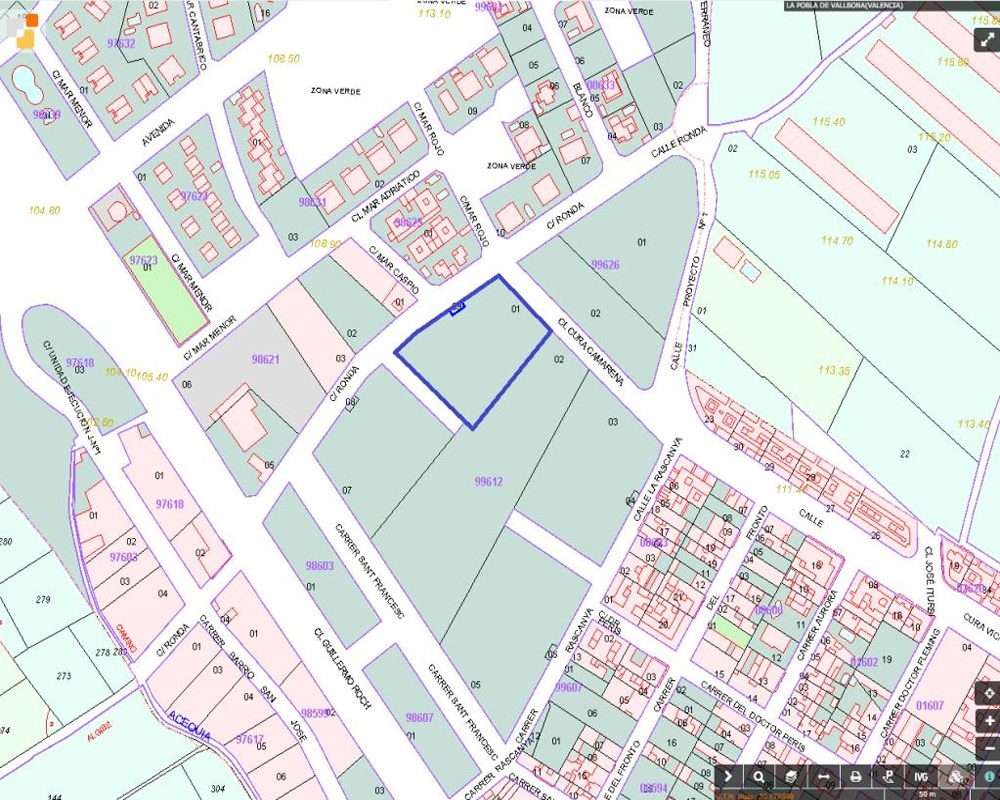Viewport: 1000px width, 800px height.
Task: Click the printer icon to print map
Action: pos(856,776)
